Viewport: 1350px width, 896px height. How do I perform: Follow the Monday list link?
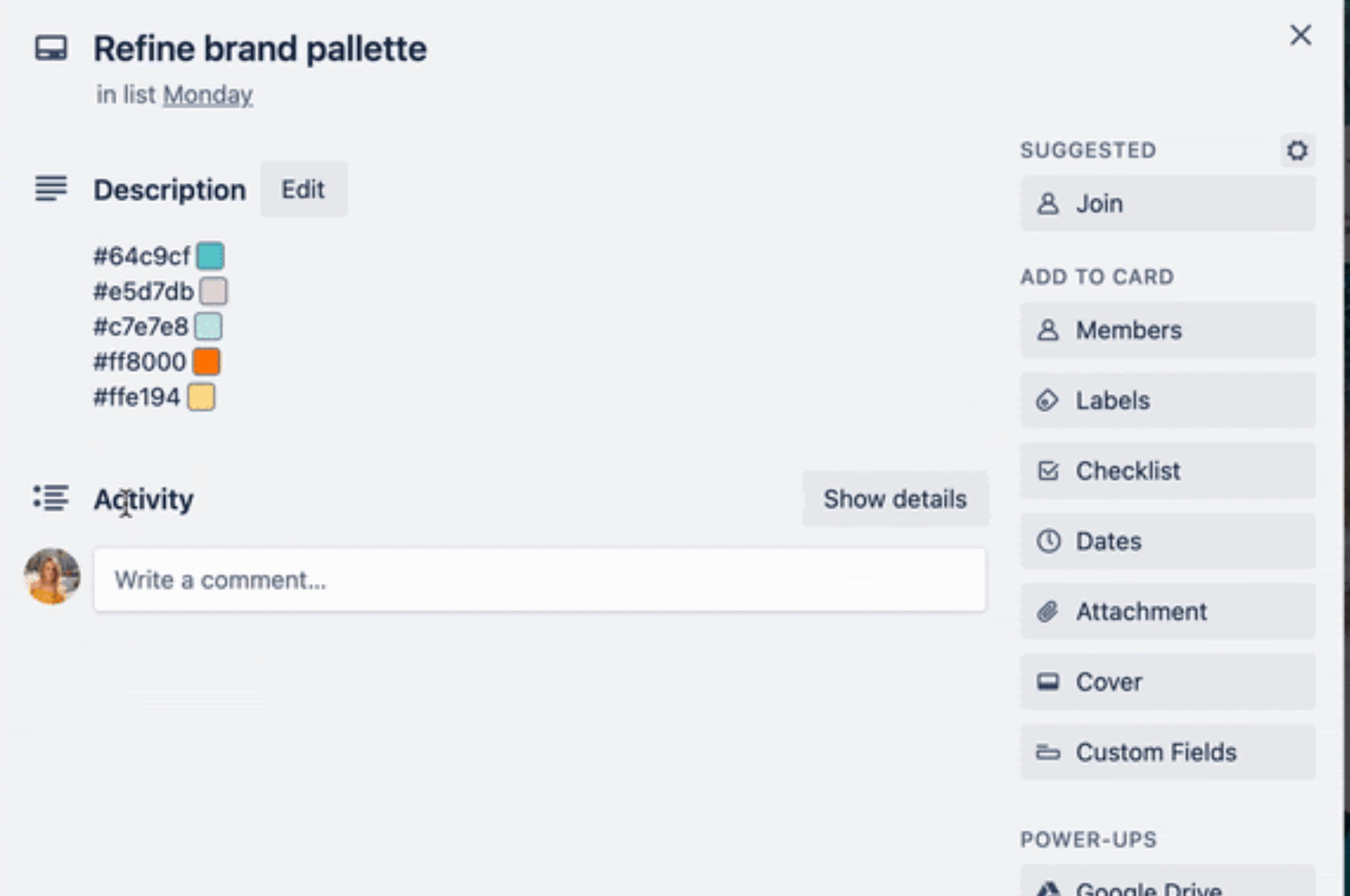point(208,95)
